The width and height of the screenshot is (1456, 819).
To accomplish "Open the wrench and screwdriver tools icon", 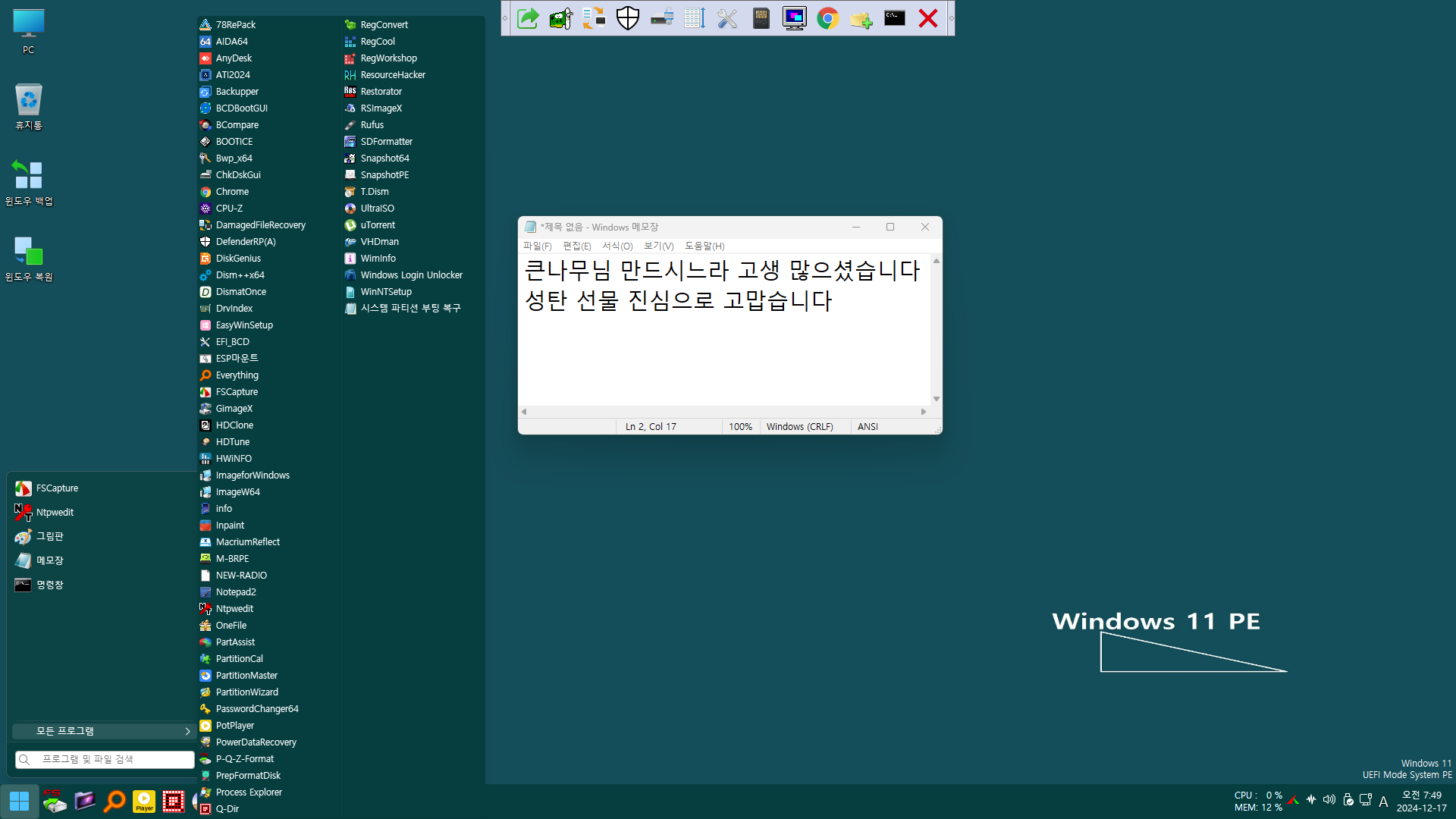I will pos(727,18).
